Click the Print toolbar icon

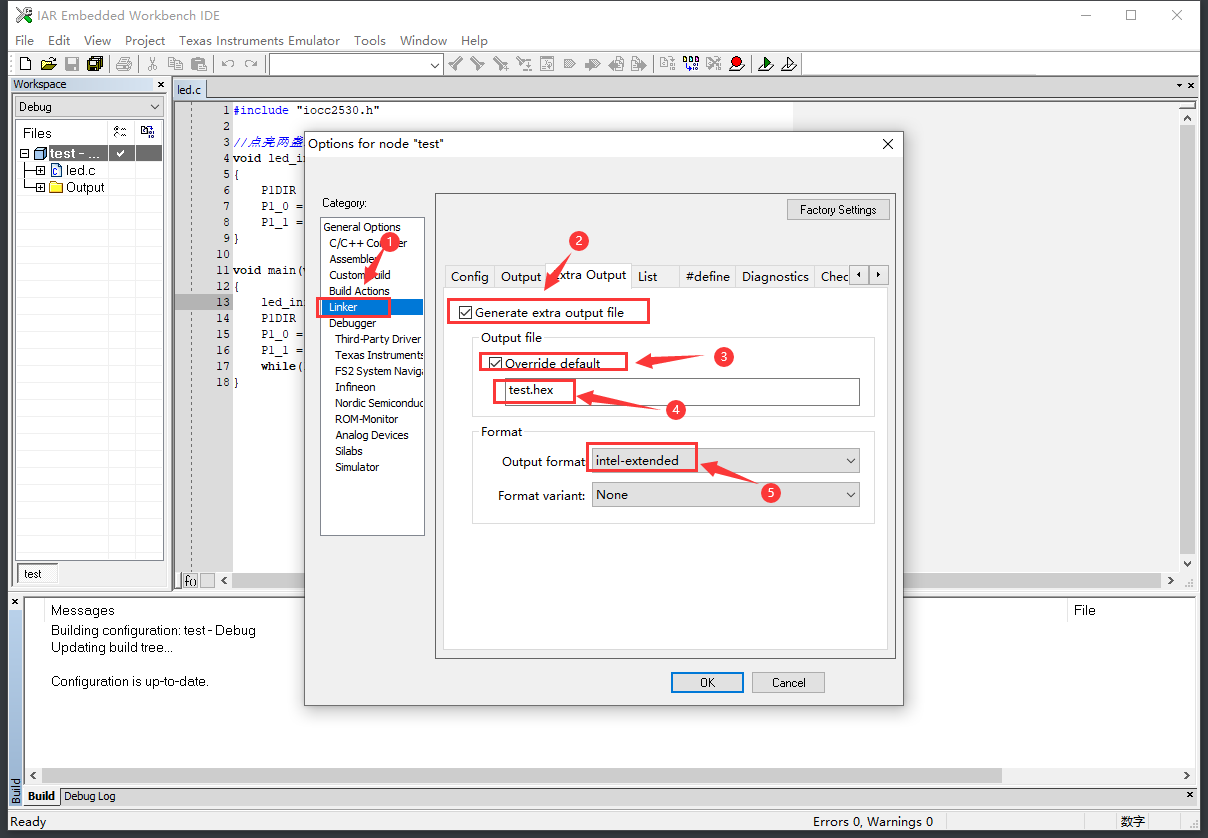(x=124, y=64)
